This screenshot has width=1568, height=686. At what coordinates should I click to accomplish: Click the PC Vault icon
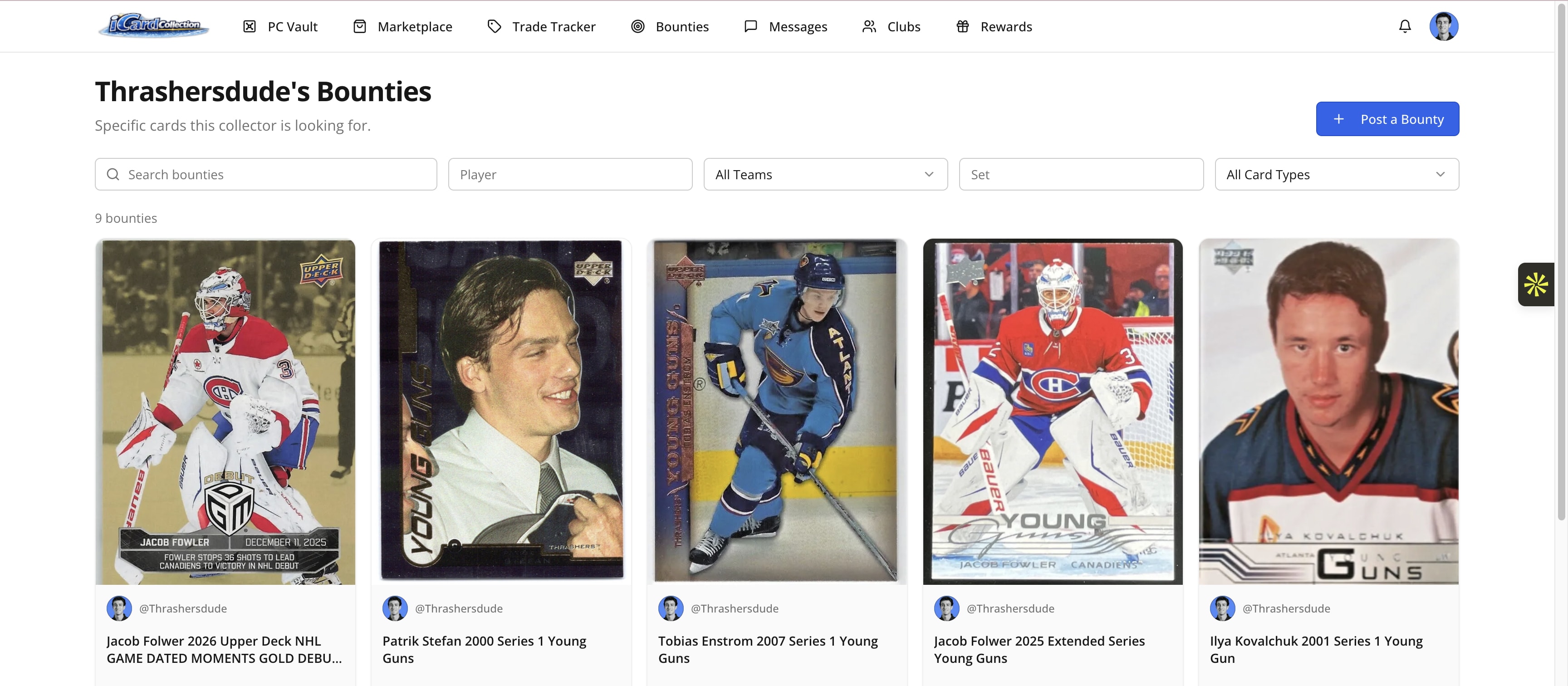250,26
